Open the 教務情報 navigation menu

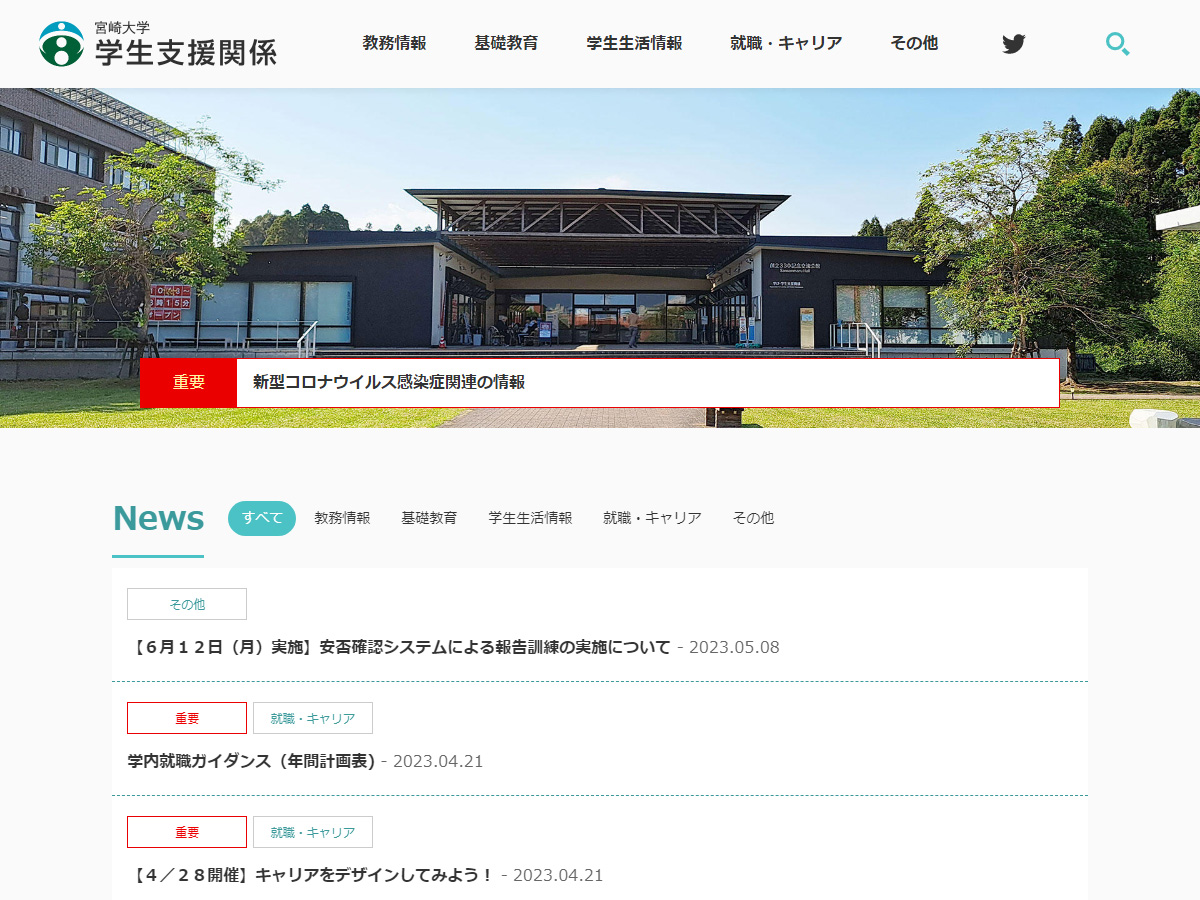394,44
